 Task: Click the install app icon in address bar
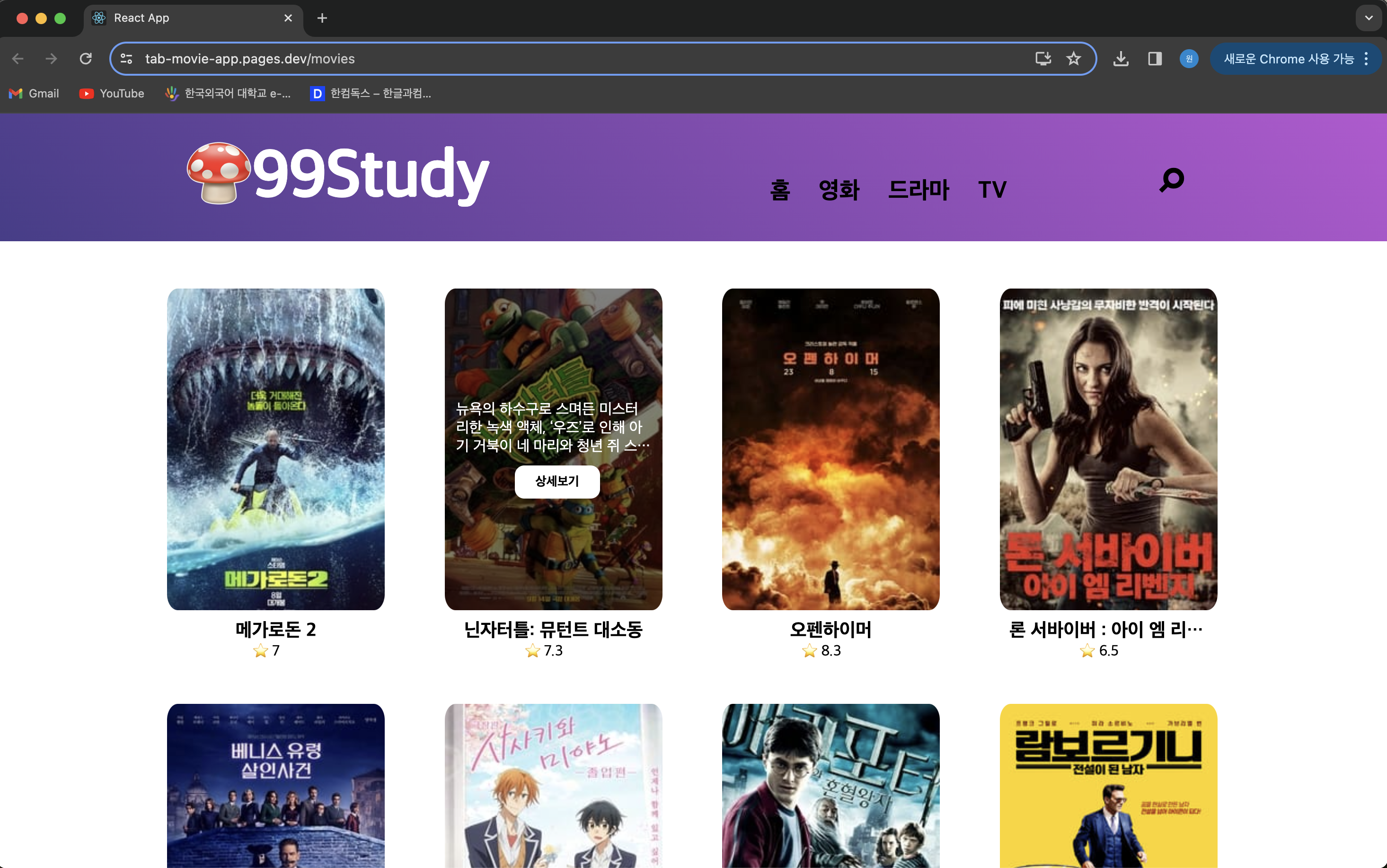click(x=1043, y=59)
